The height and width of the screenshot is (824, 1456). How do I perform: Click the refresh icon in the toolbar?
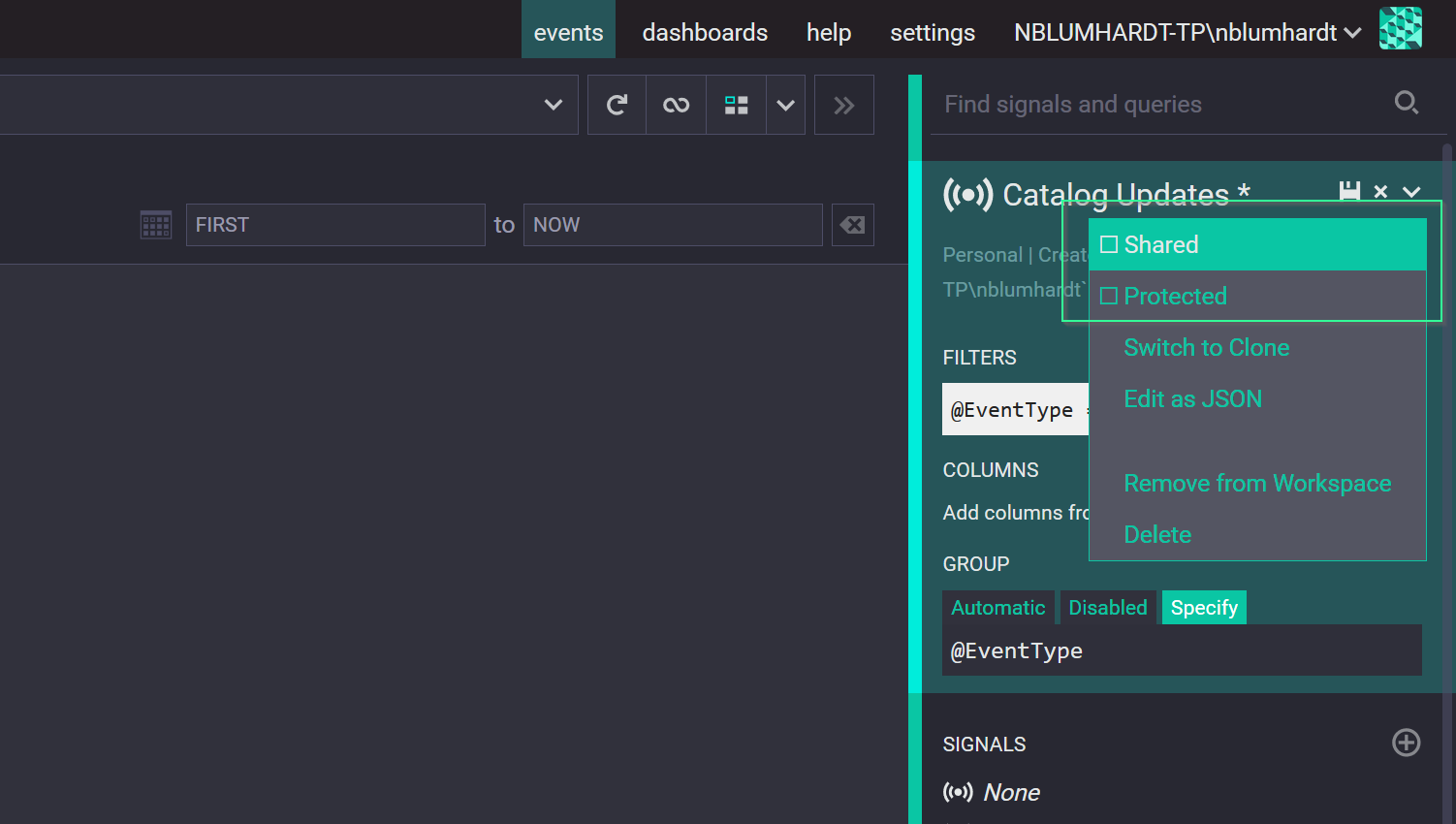pos(617,105)
